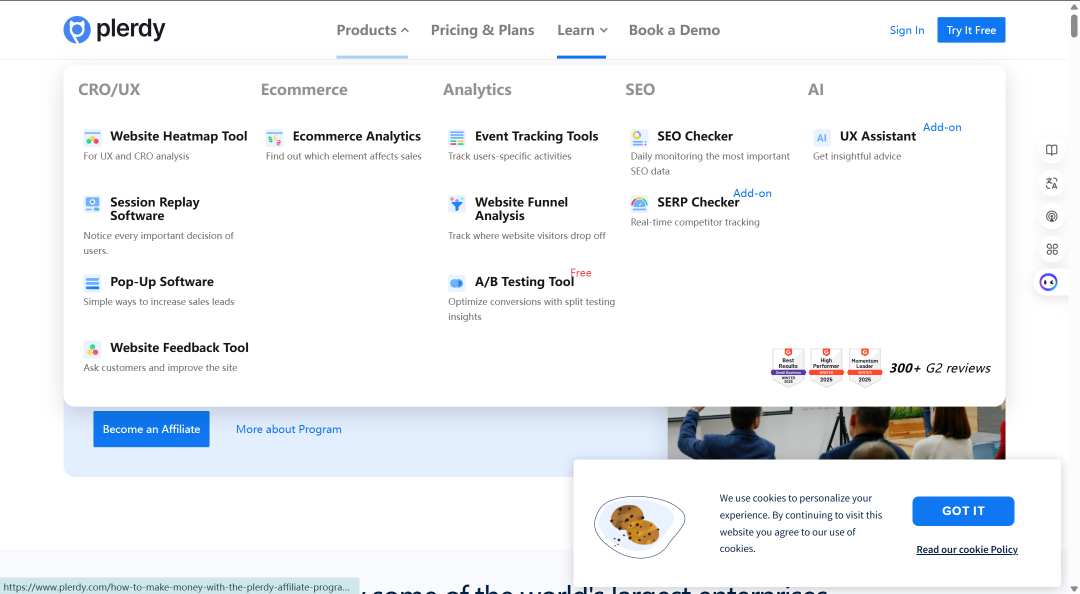Click 'Ask customers and improve the site' text
The width and height of the screenshot is (1080, 594).
point(160,368)
